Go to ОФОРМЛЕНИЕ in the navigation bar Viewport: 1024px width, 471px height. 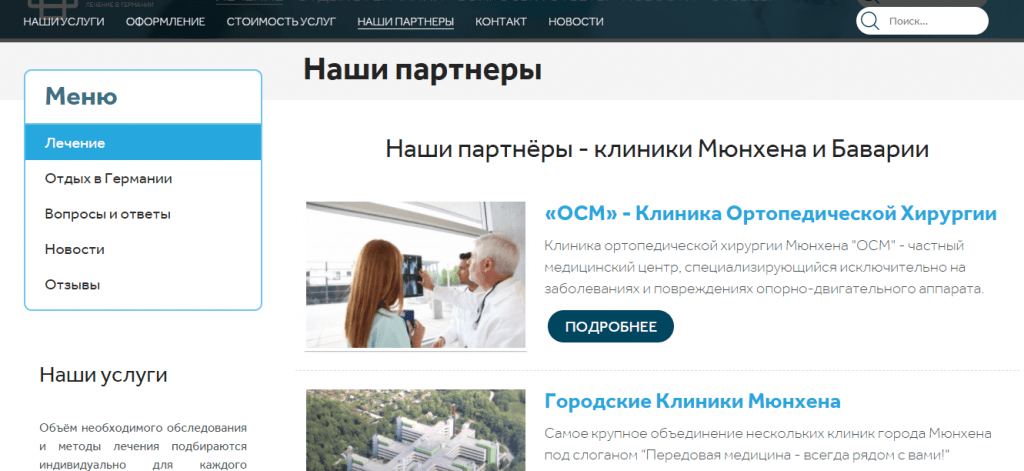coord(165,21)
